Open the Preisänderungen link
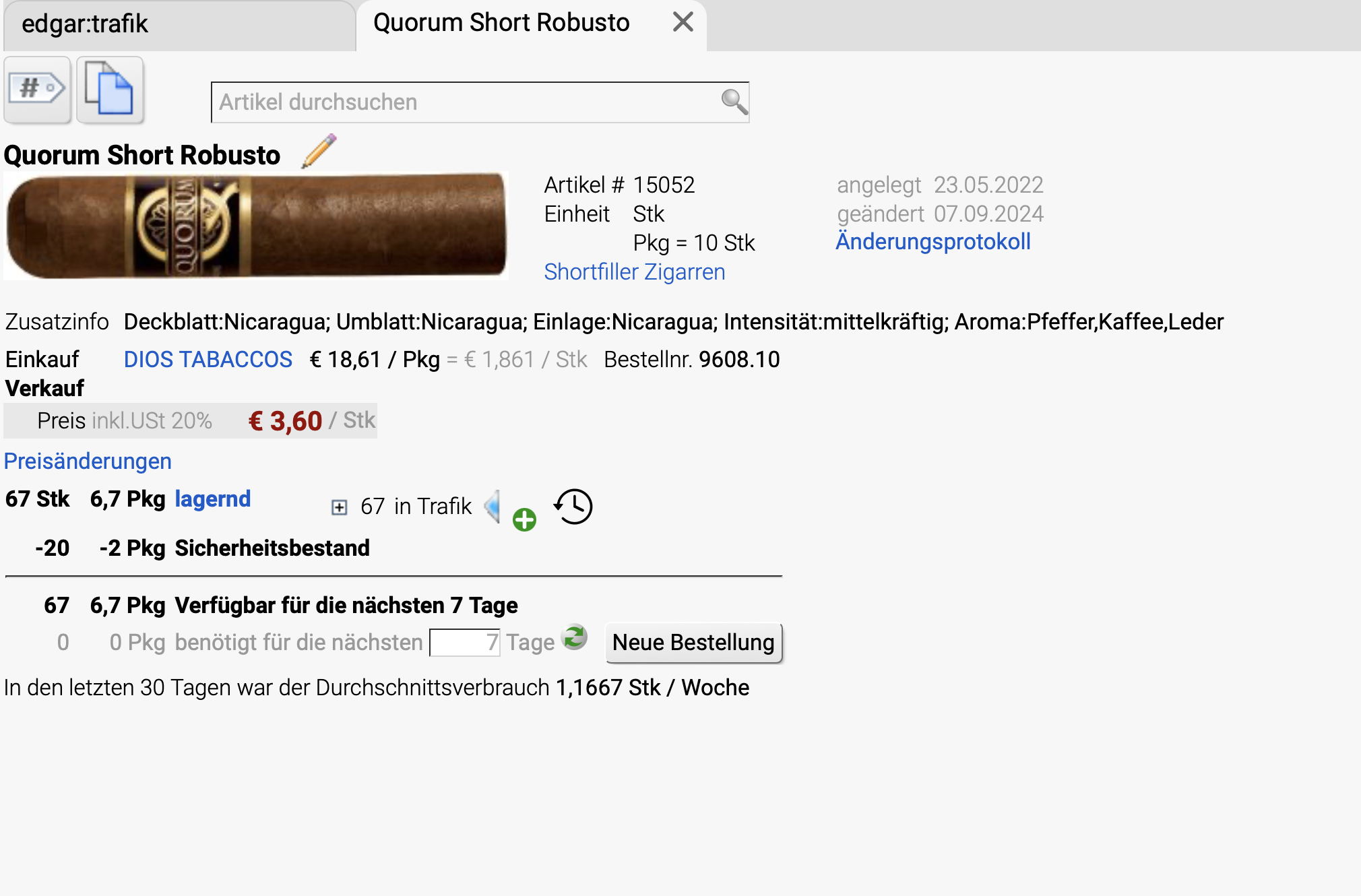Image resolution: width=1361 pixels, height=896 pixels. 88,461
